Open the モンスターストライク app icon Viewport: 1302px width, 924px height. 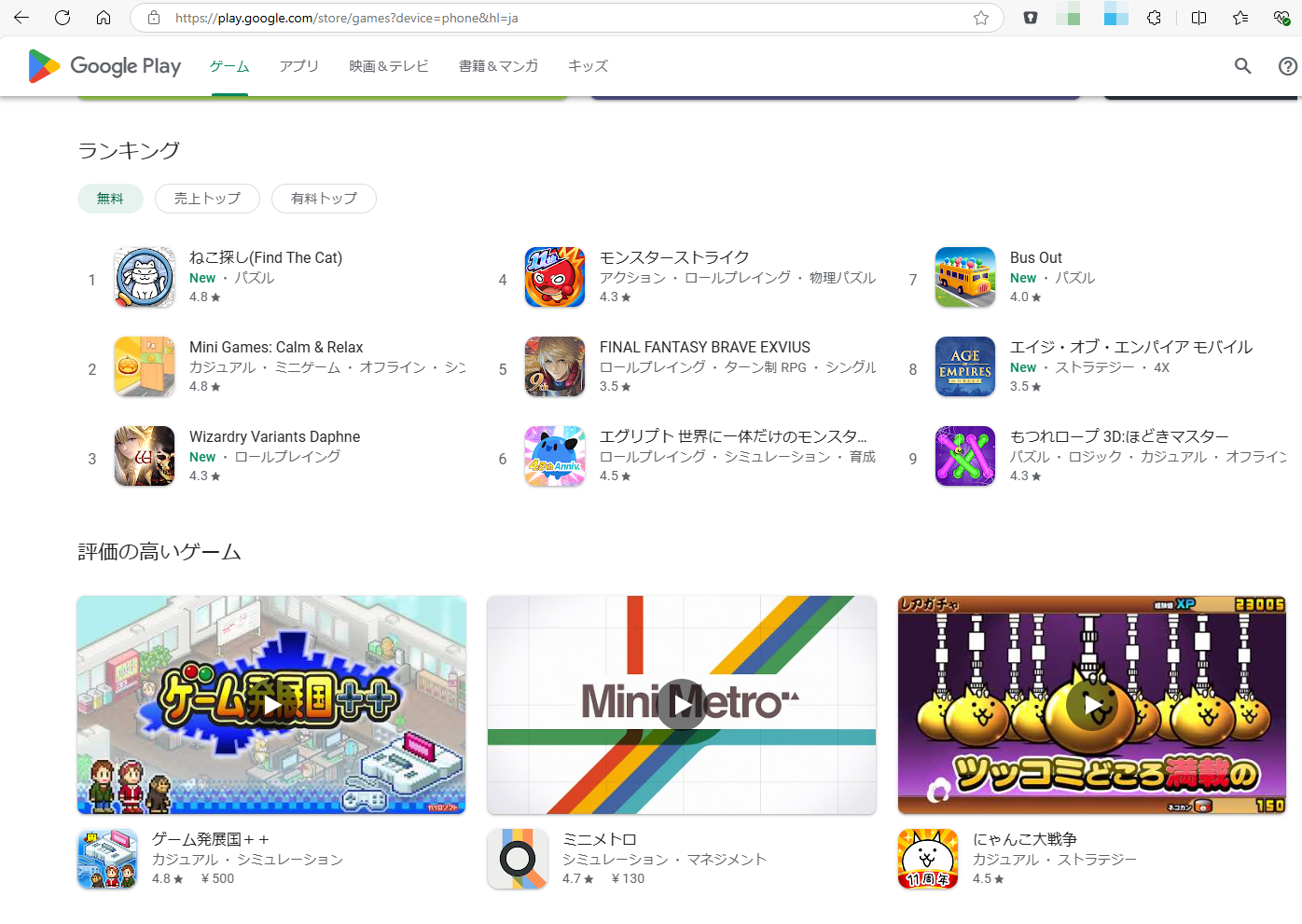pyautogui.click(x=555, y=277)
